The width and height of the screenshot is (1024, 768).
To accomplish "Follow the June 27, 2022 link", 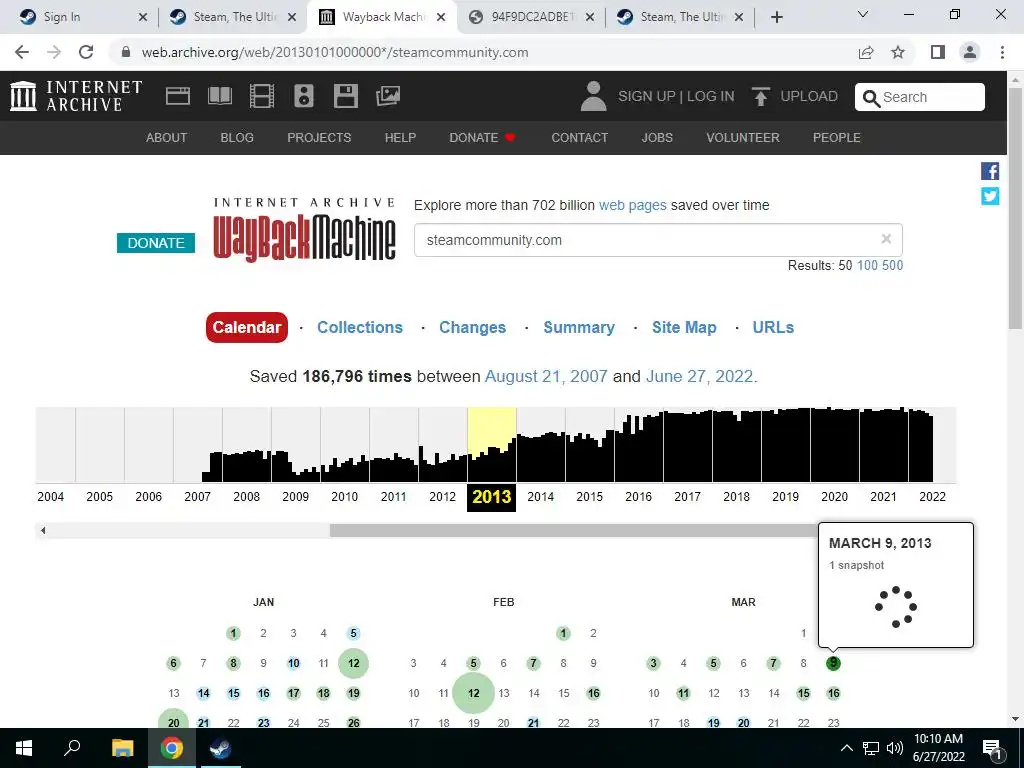I will [699, 376].
